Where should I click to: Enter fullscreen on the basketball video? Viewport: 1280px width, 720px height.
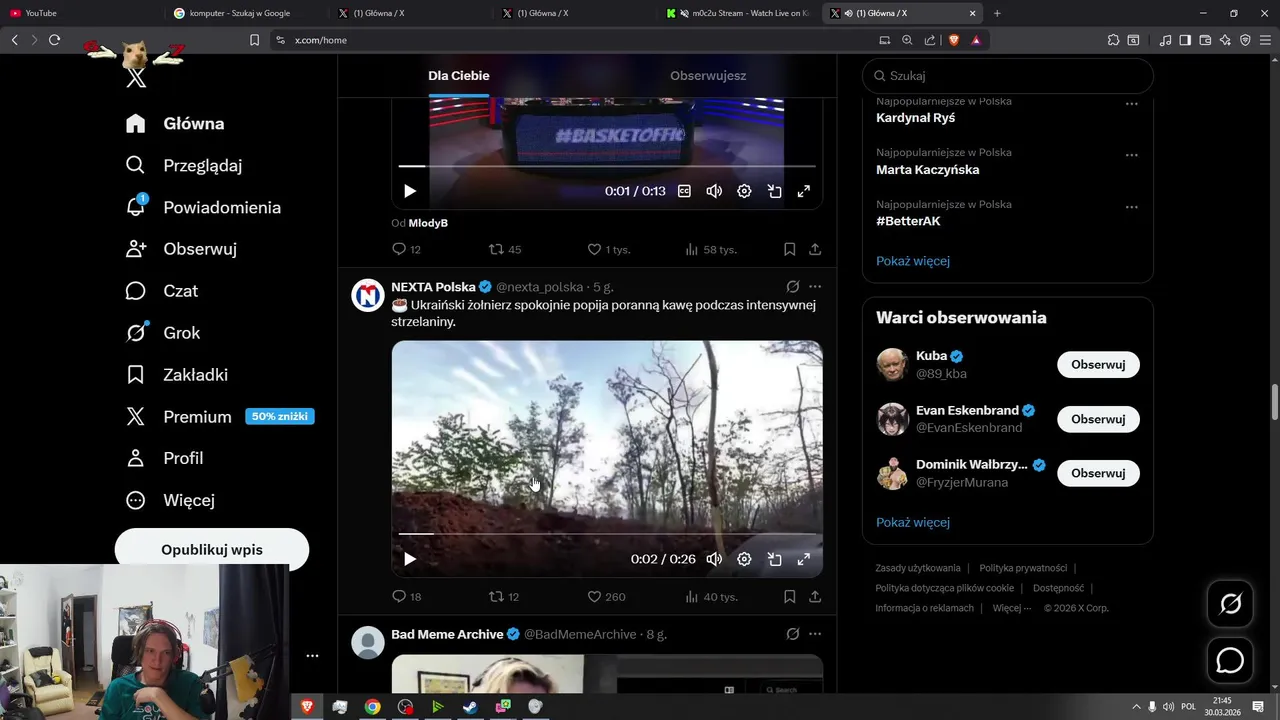pos(803,191)
